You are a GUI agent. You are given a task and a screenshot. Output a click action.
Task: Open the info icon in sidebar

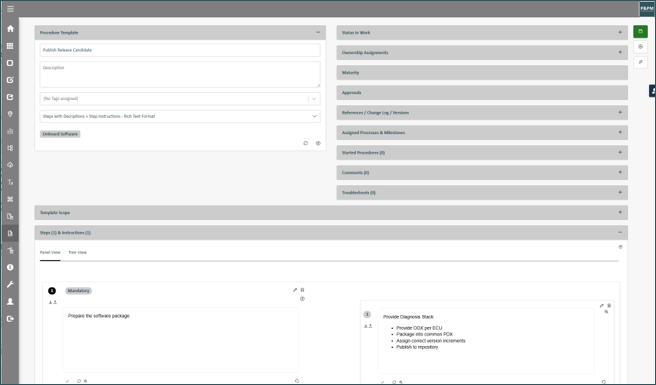pos(10,267)
